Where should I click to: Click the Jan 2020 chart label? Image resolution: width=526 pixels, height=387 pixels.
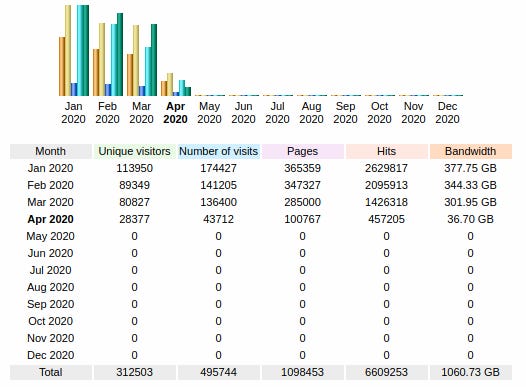point(73,113)
